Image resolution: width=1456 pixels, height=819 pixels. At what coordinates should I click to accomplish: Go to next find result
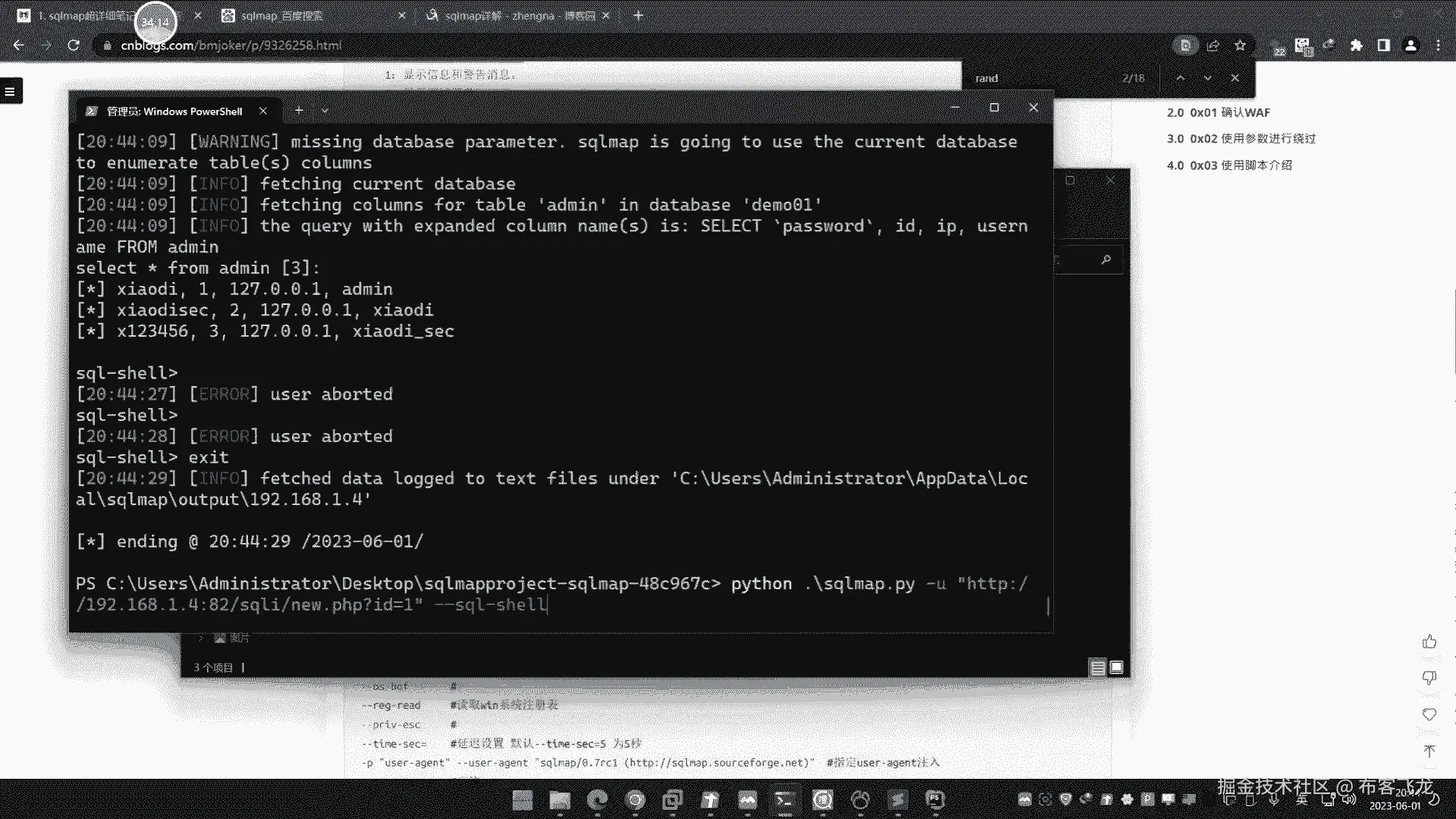(1207, 78)
